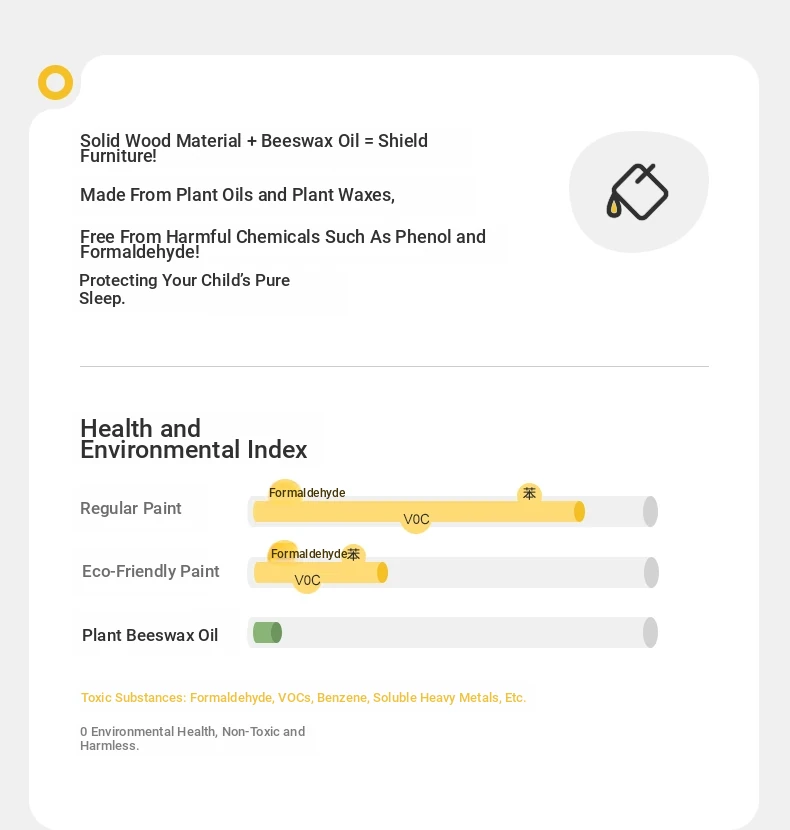Image resolution: width=790 pixels, height=830 pixels.
Task: Click the VOC bubble on Eco-Friendly Paint bar
Action: (x=307, y=580)
